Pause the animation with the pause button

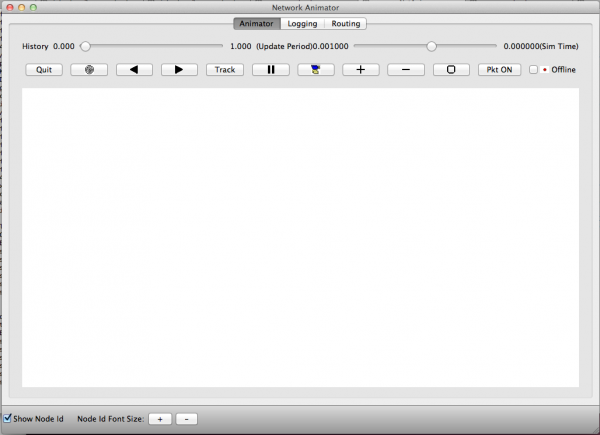click(x=270, y=70)
